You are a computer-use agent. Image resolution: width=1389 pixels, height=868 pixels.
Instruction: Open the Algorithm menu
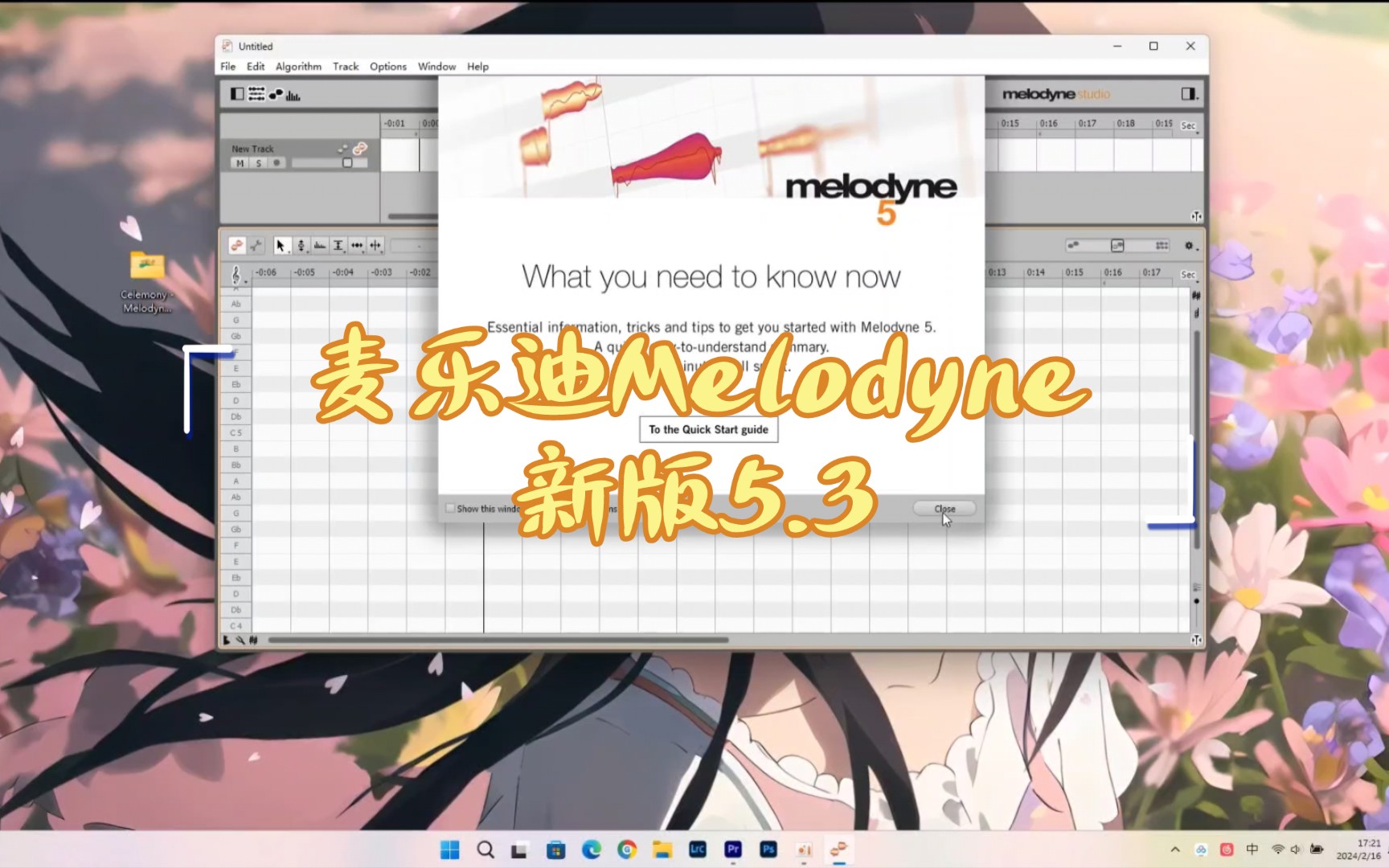298,67
